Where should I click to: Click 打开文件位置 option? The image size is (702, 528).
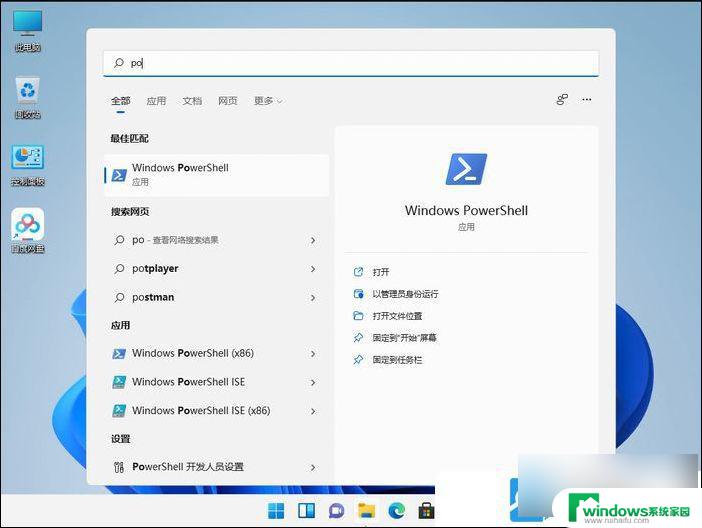point(398,316)
